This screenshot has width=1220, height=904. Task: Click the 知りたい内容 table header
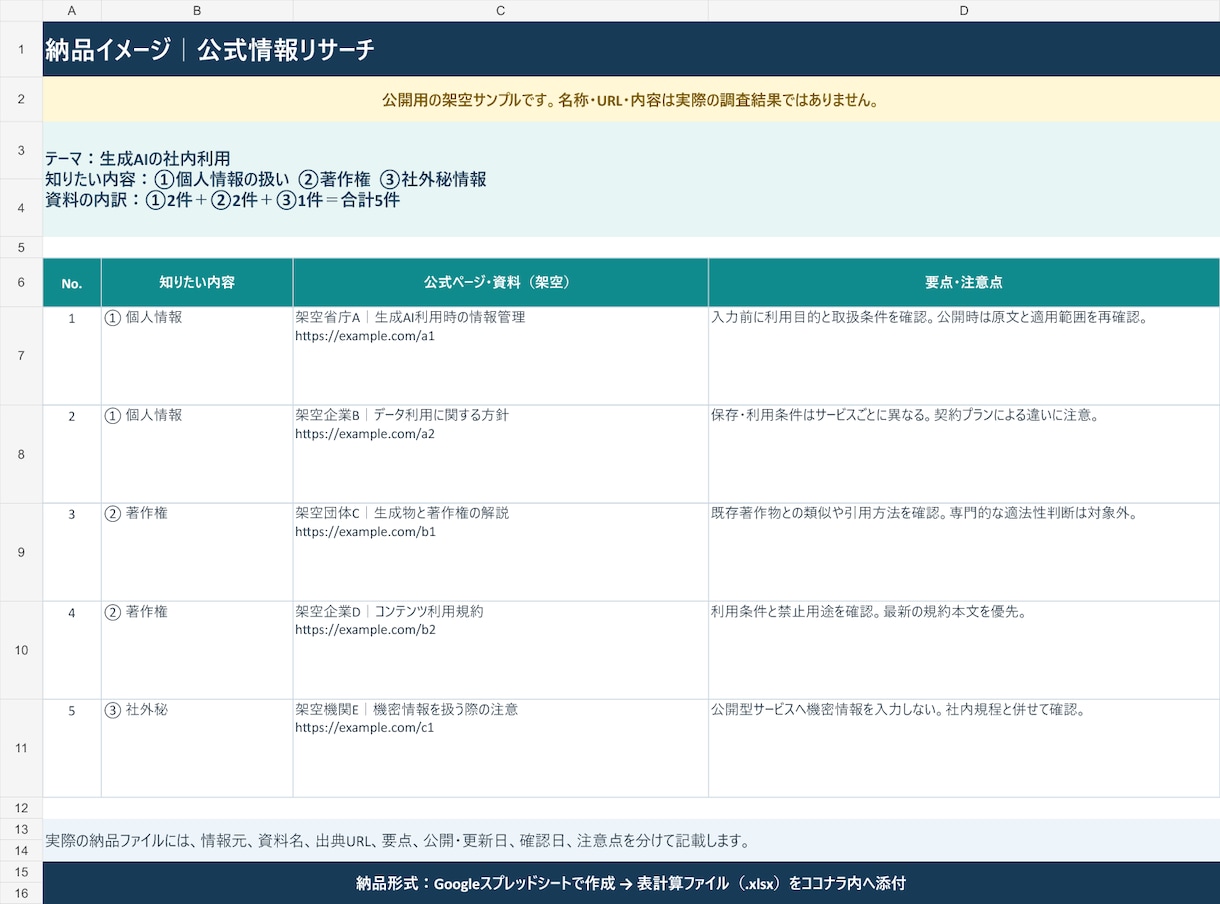(197, 283)
